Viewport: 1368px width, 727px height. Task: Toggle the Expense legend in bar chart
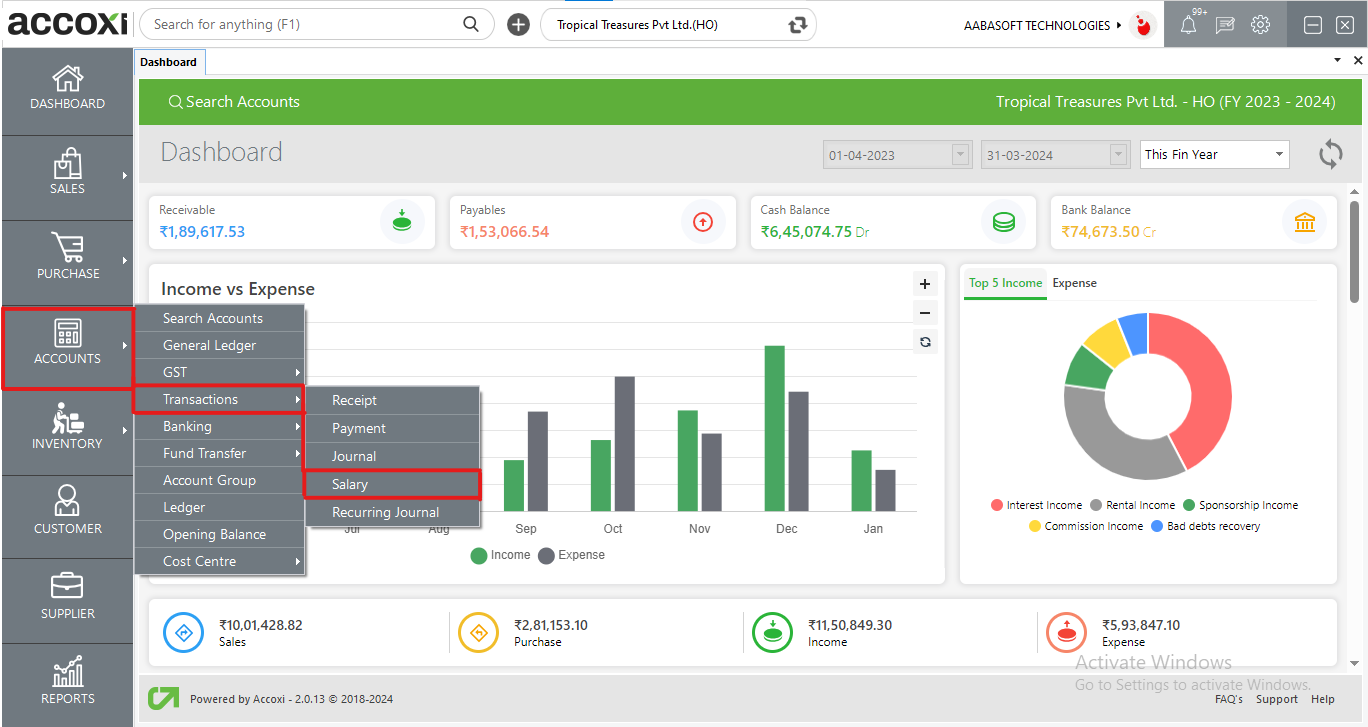(x=571, y=555)
